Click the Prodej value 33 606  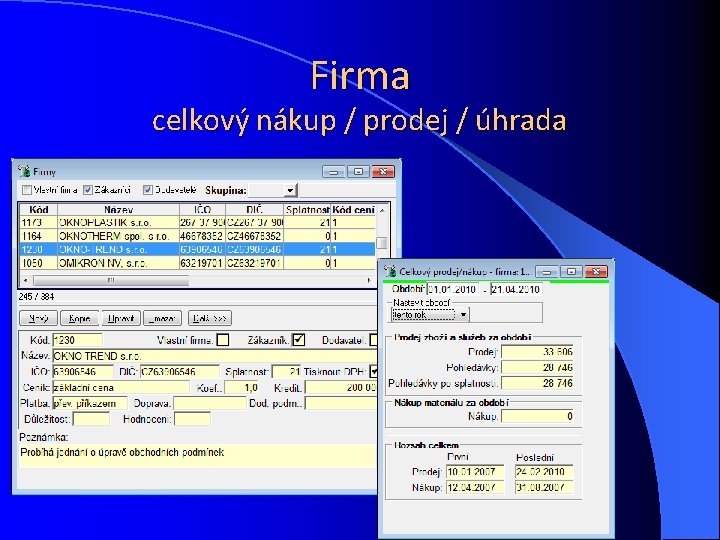[537, 352]
